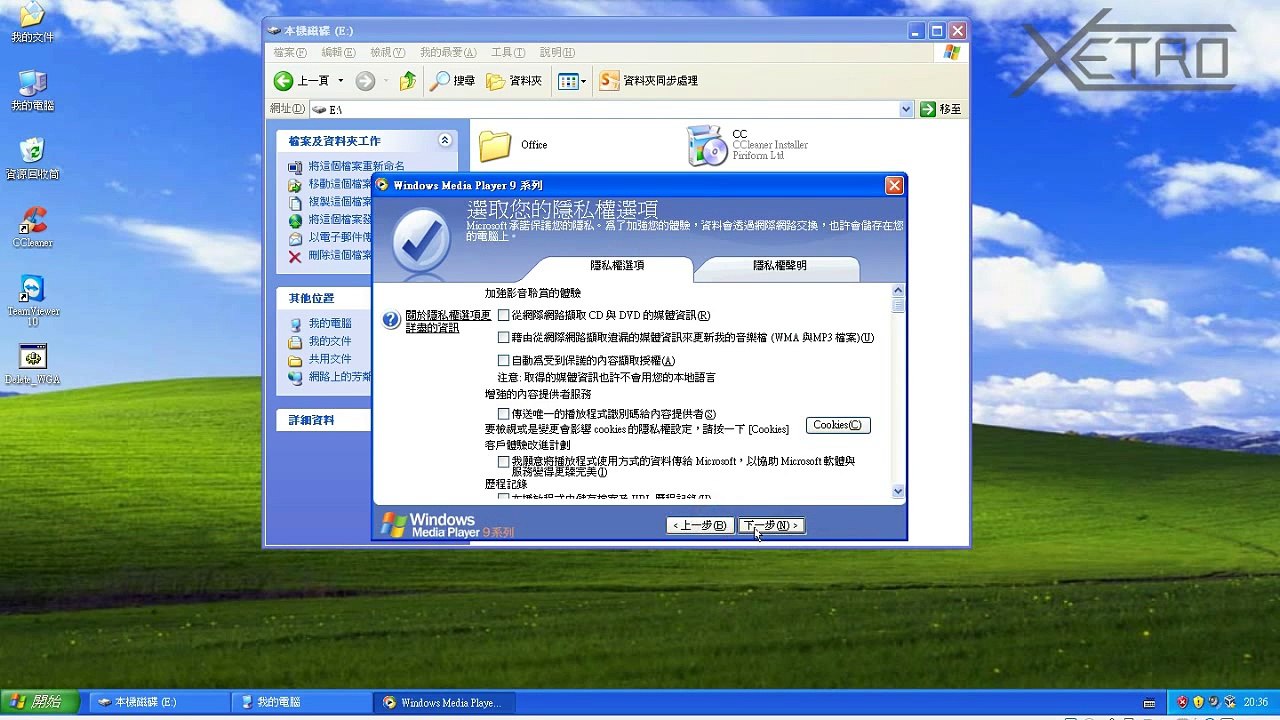Screen dimensions: 1280x720
Task: Check 傳送唯一的播放程式識別碼 option
Action: [x=504, y=414]
